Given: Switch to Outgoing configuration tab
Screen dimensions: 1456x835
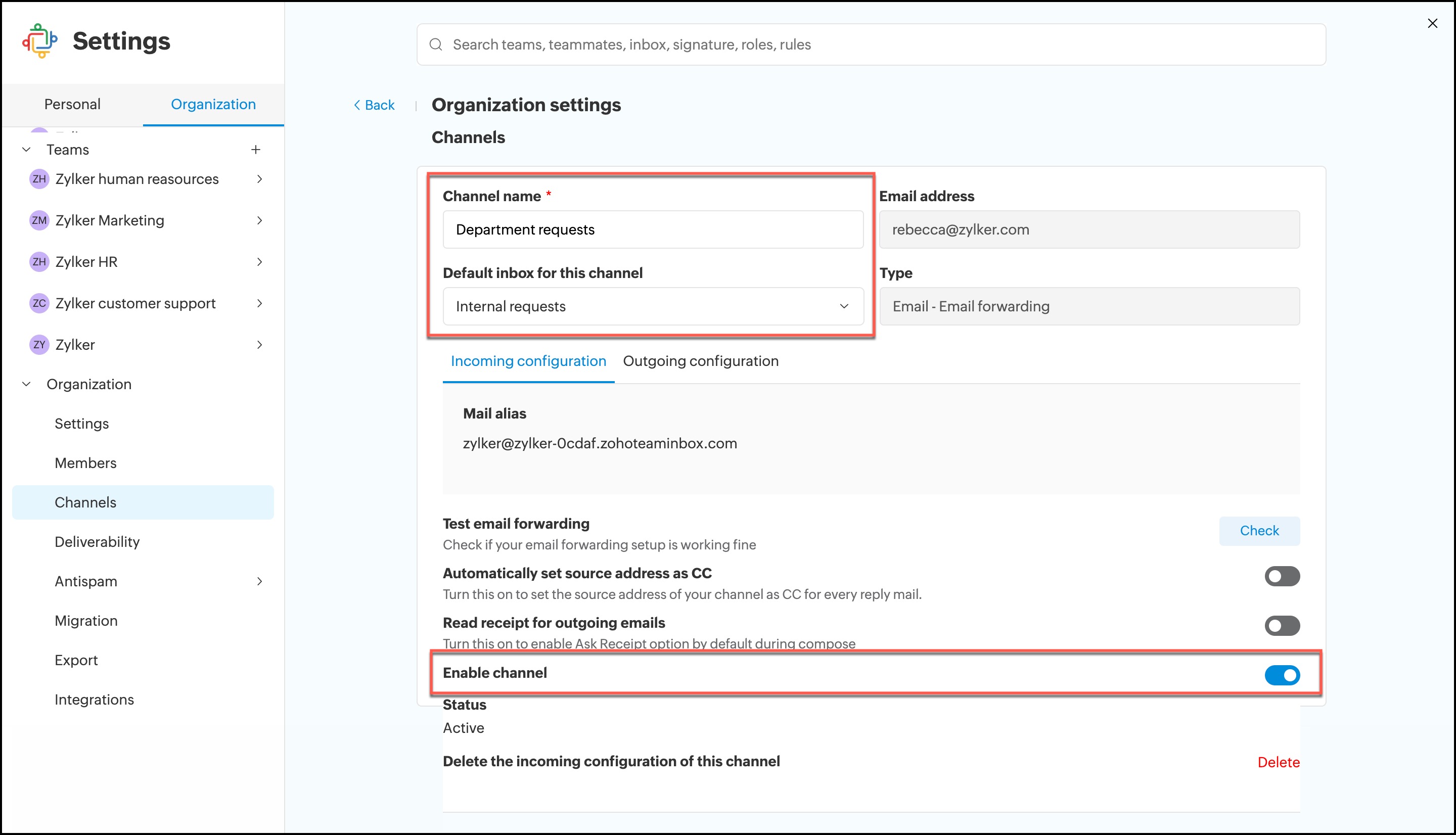Looking at the screenshot, I should tap(700, 361).
